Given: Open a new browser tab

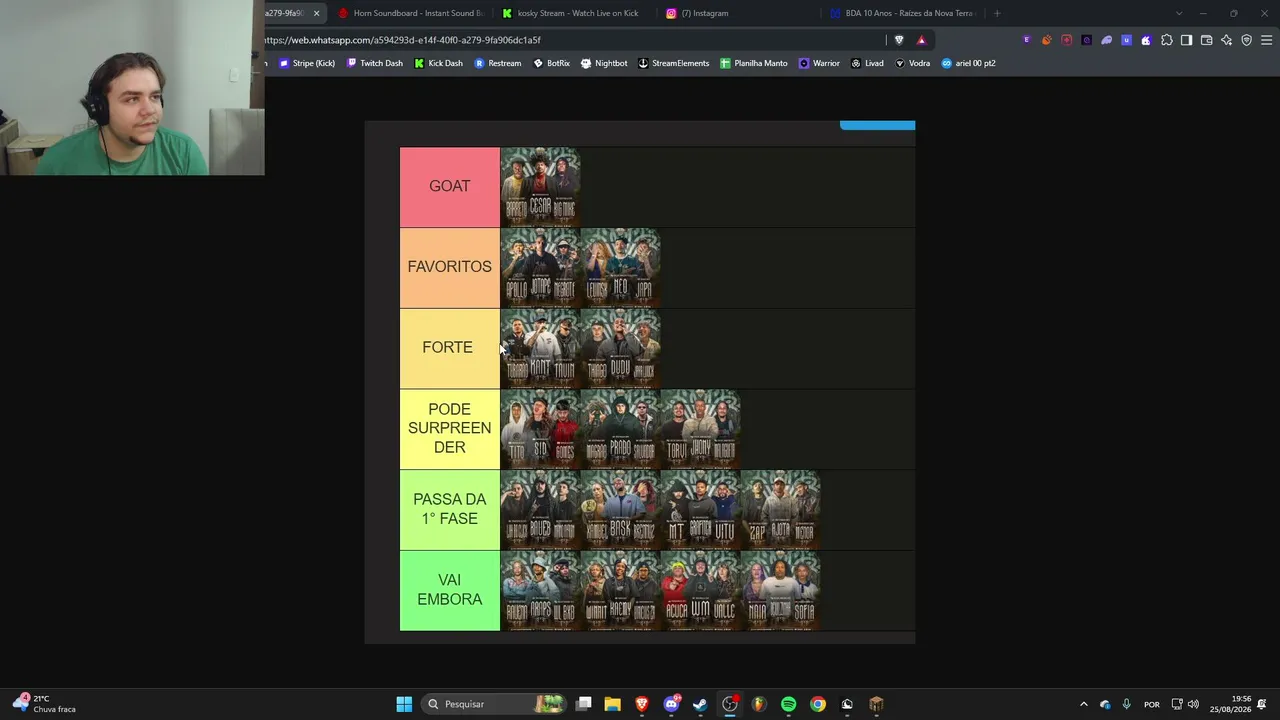Looking at the screenshot, I should tap(997, 13).
